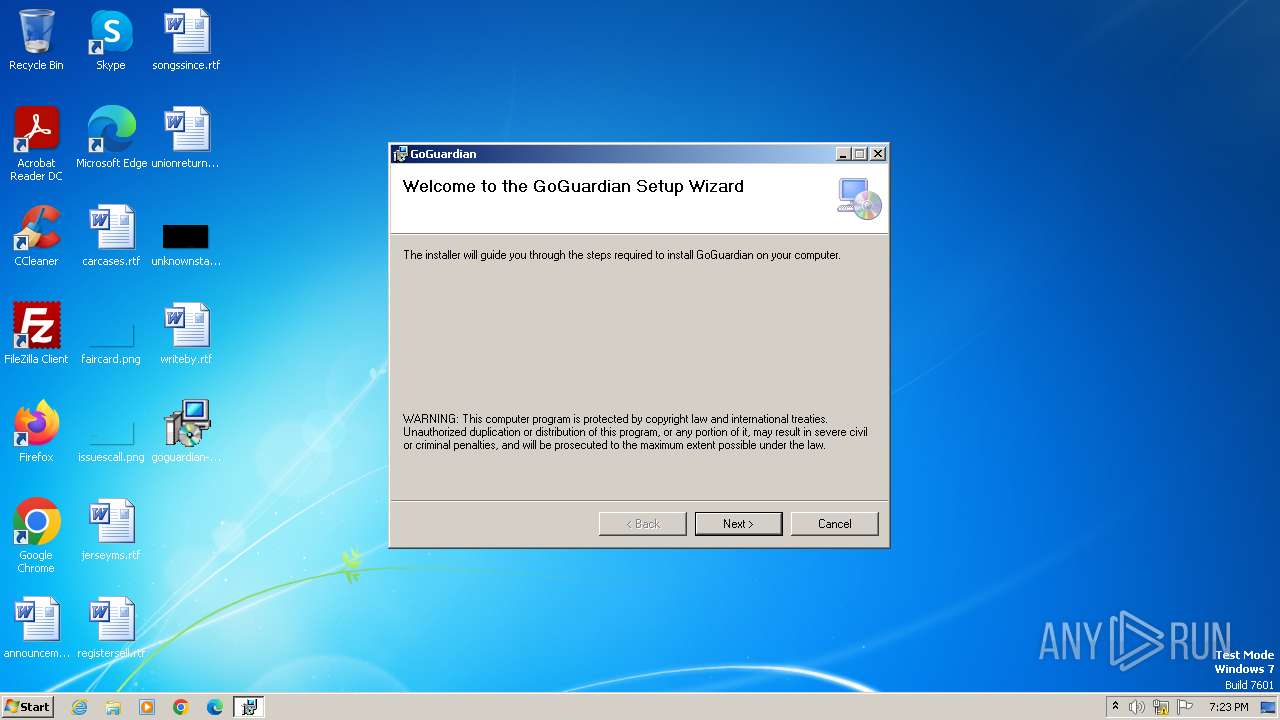
Task: Launch Edge from the taskbar
Action: (x=215, y=707)
